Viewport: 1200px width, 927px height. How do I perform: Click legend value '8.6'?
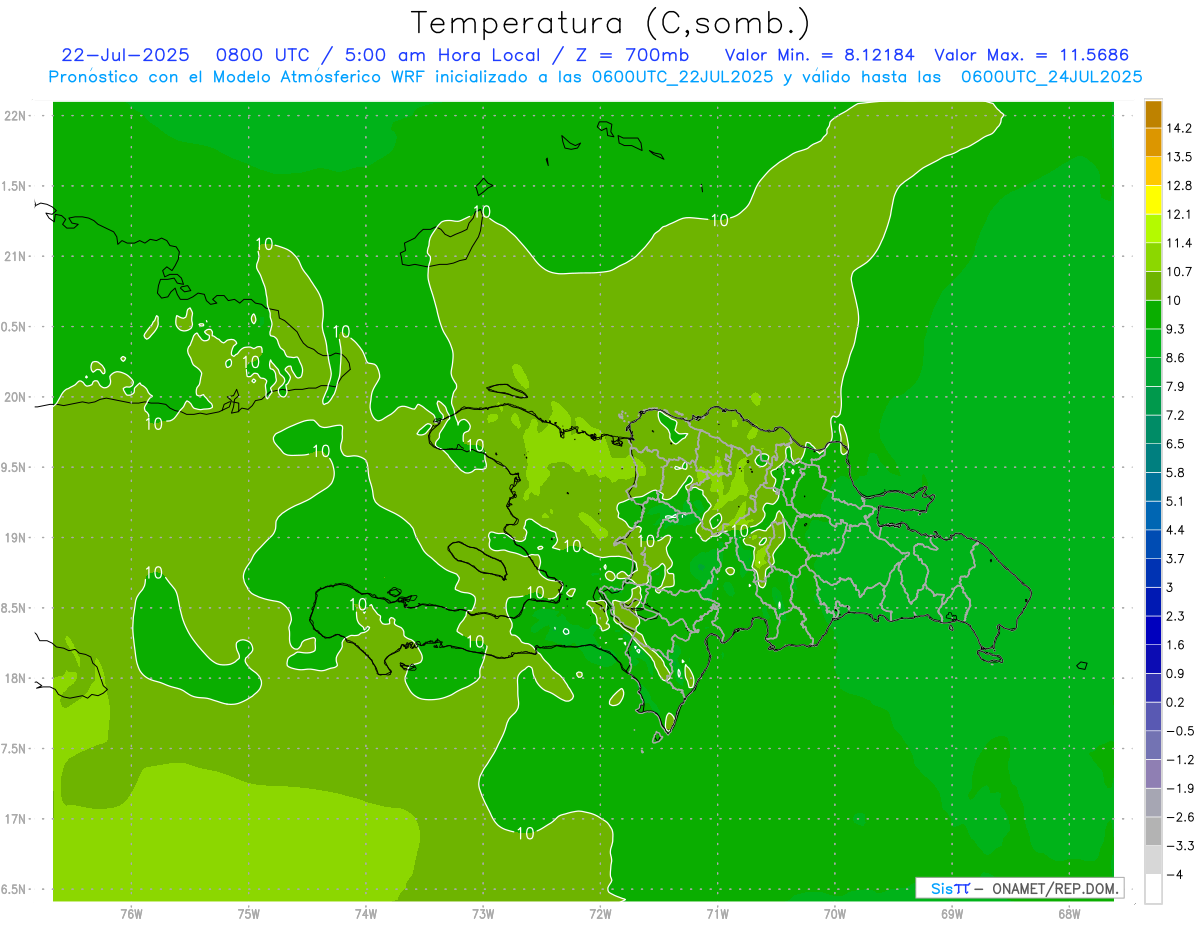tap(1176, 358)
